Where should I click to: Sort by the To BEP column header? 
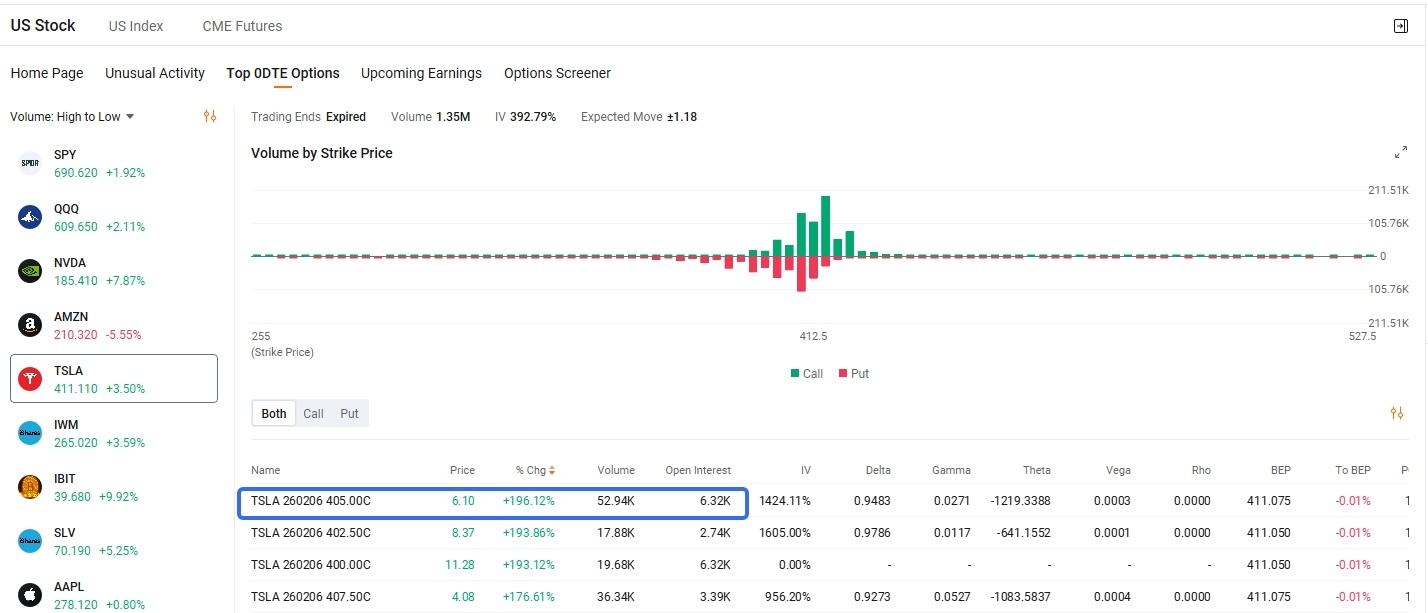(x=1353, y=470)
